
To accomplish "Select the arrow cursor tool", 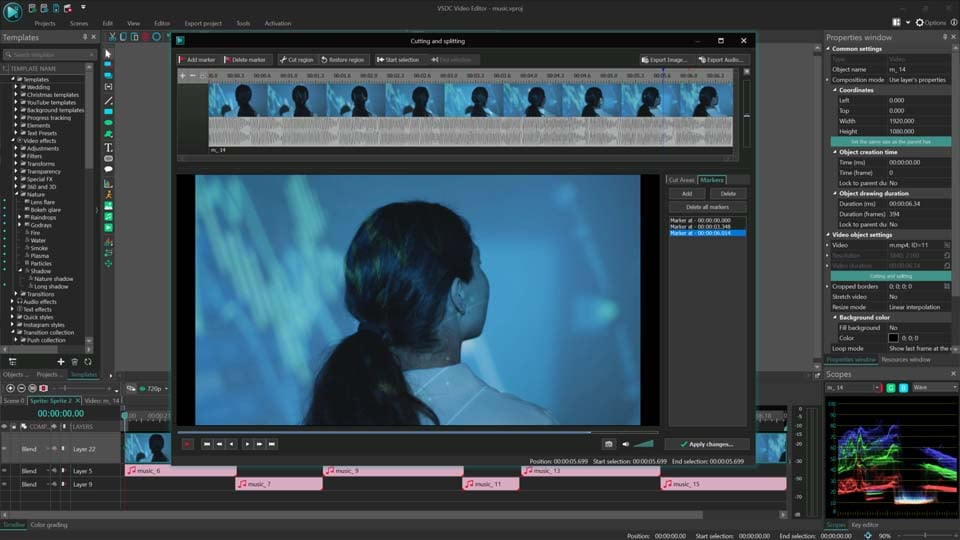I will 108,54.
